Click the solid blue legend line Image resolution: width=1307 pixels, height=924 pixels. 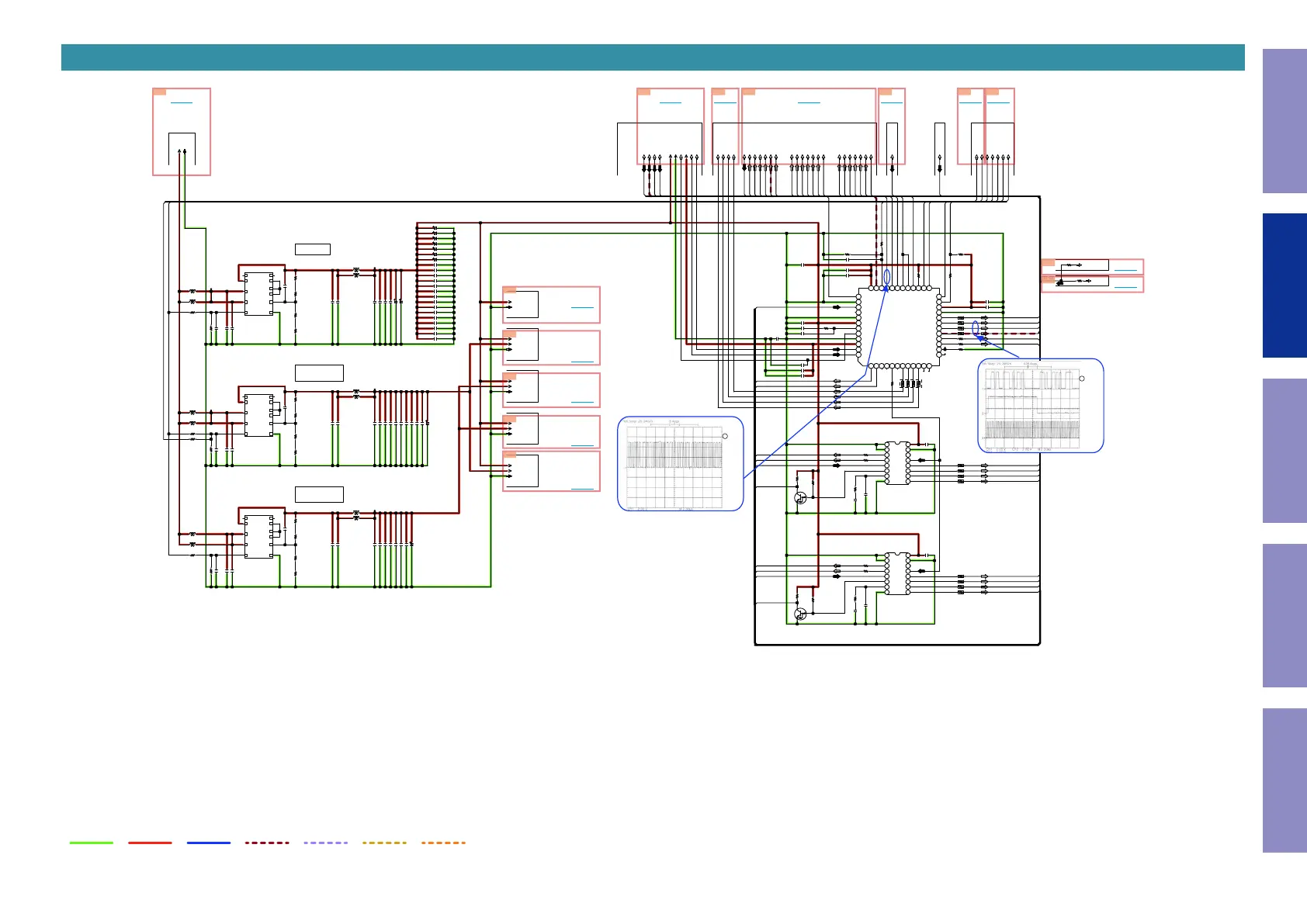[x=208, y=843]
